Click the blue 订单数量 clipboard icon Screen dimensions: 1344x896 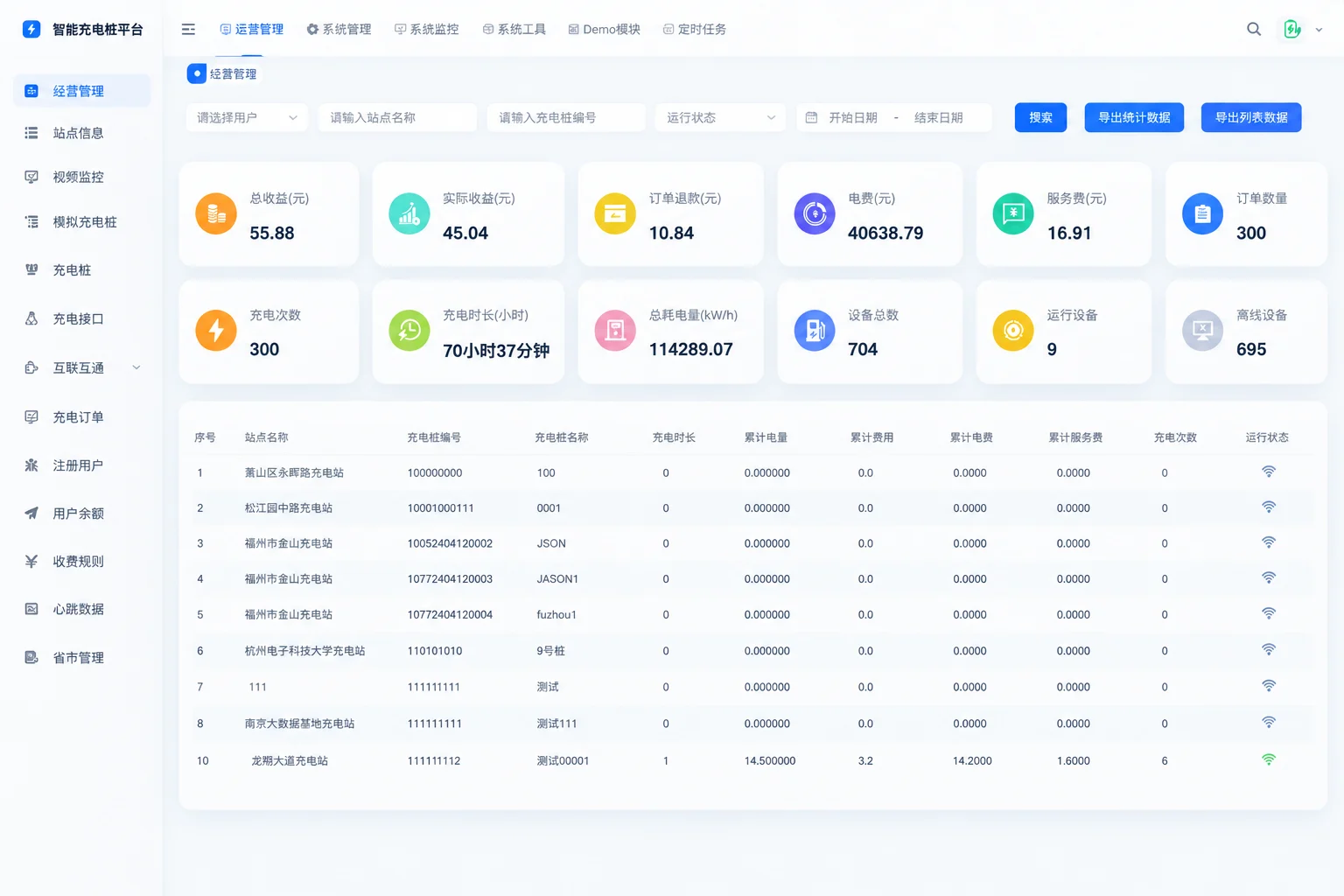1203,213
